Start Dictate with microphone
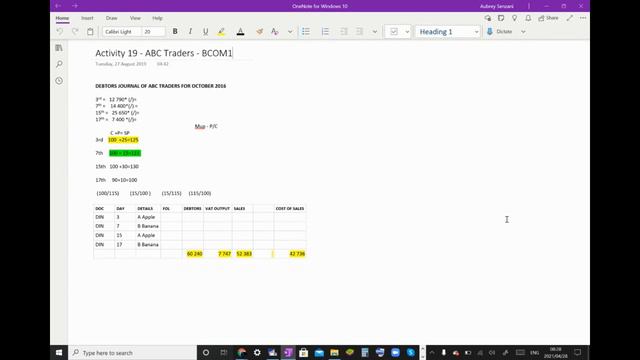This screenshot has width=640, height=360. (x=500, y=31)
